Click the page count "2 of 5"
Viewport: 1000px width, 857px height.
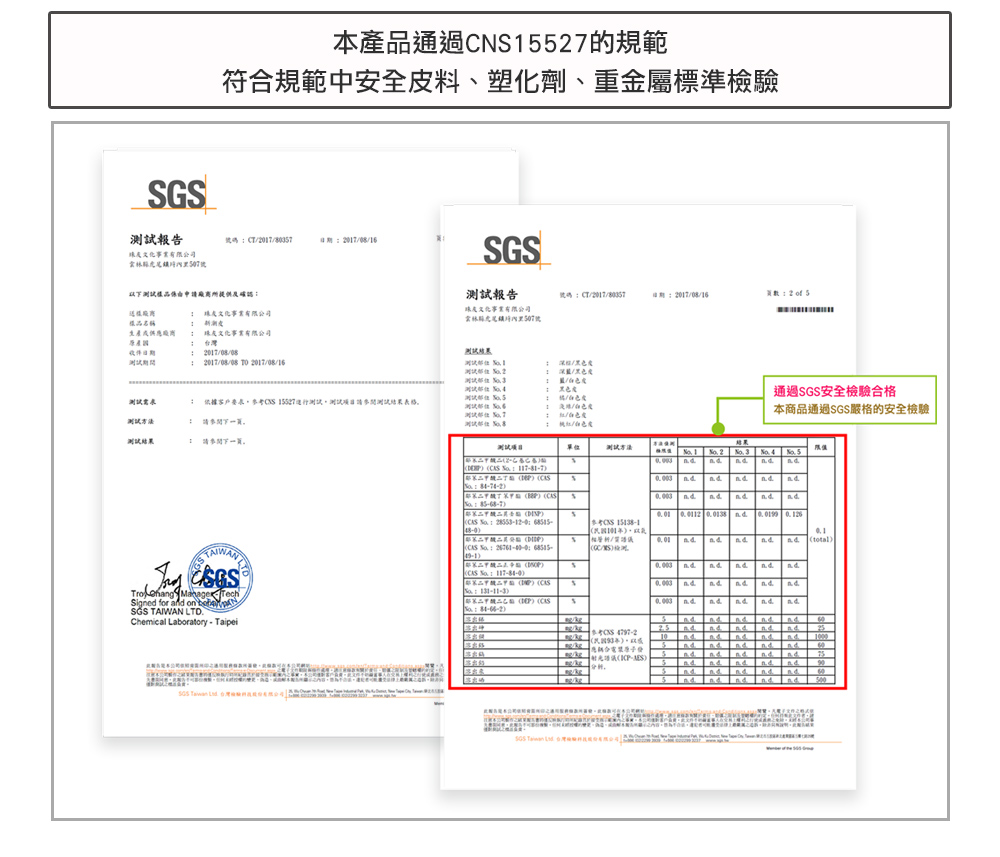click(799, 293)
